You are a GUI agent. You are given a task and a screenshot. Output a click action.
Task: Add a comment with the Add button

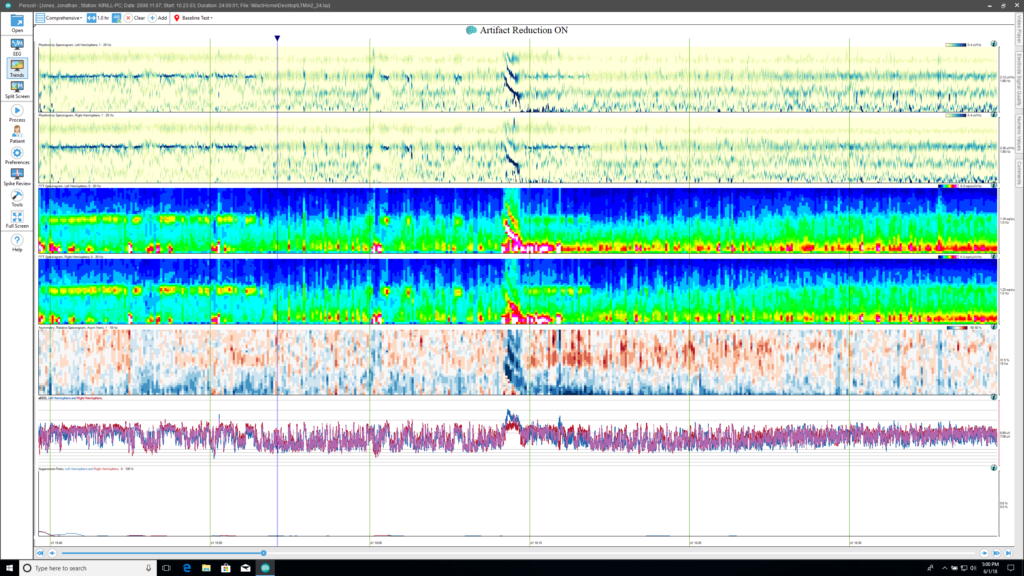pyautogui.click(x=158, y=18)
